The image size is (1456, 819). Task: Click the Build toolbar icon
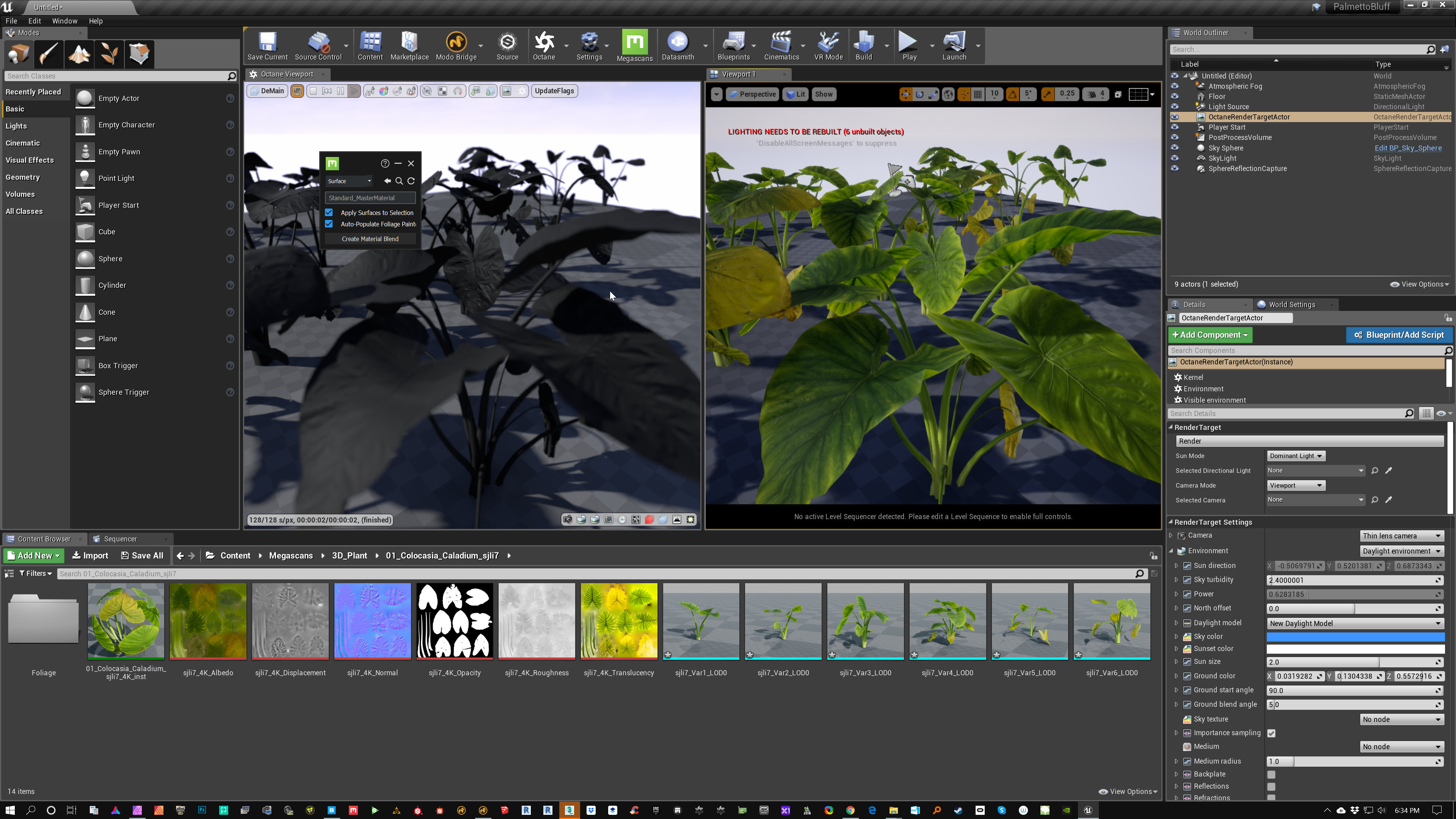coord(863,45)
